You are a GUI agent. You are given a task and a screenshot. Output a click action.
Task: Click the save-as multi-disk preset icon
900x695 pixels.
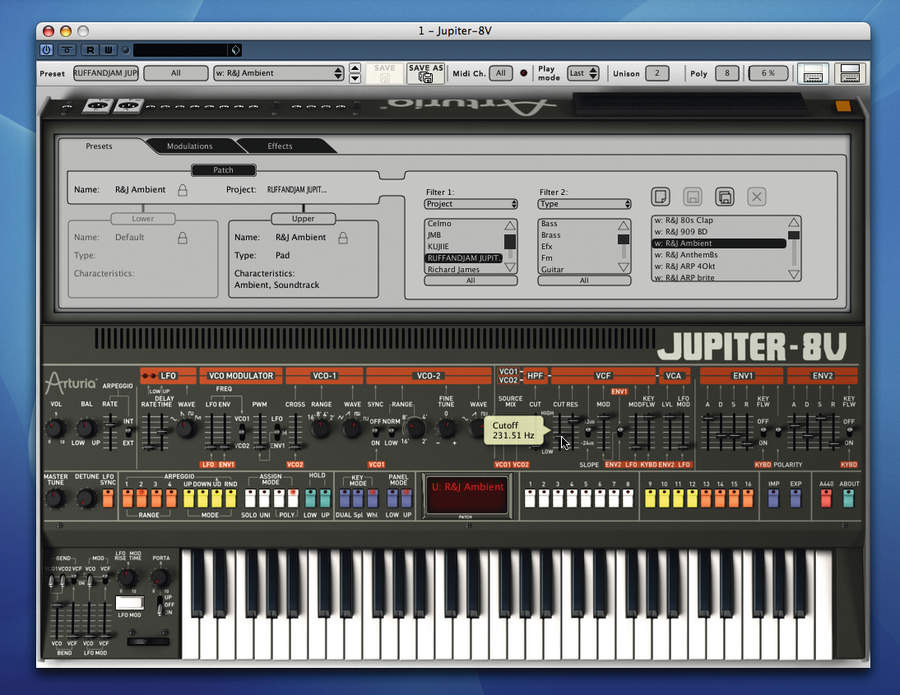(725, 196)
